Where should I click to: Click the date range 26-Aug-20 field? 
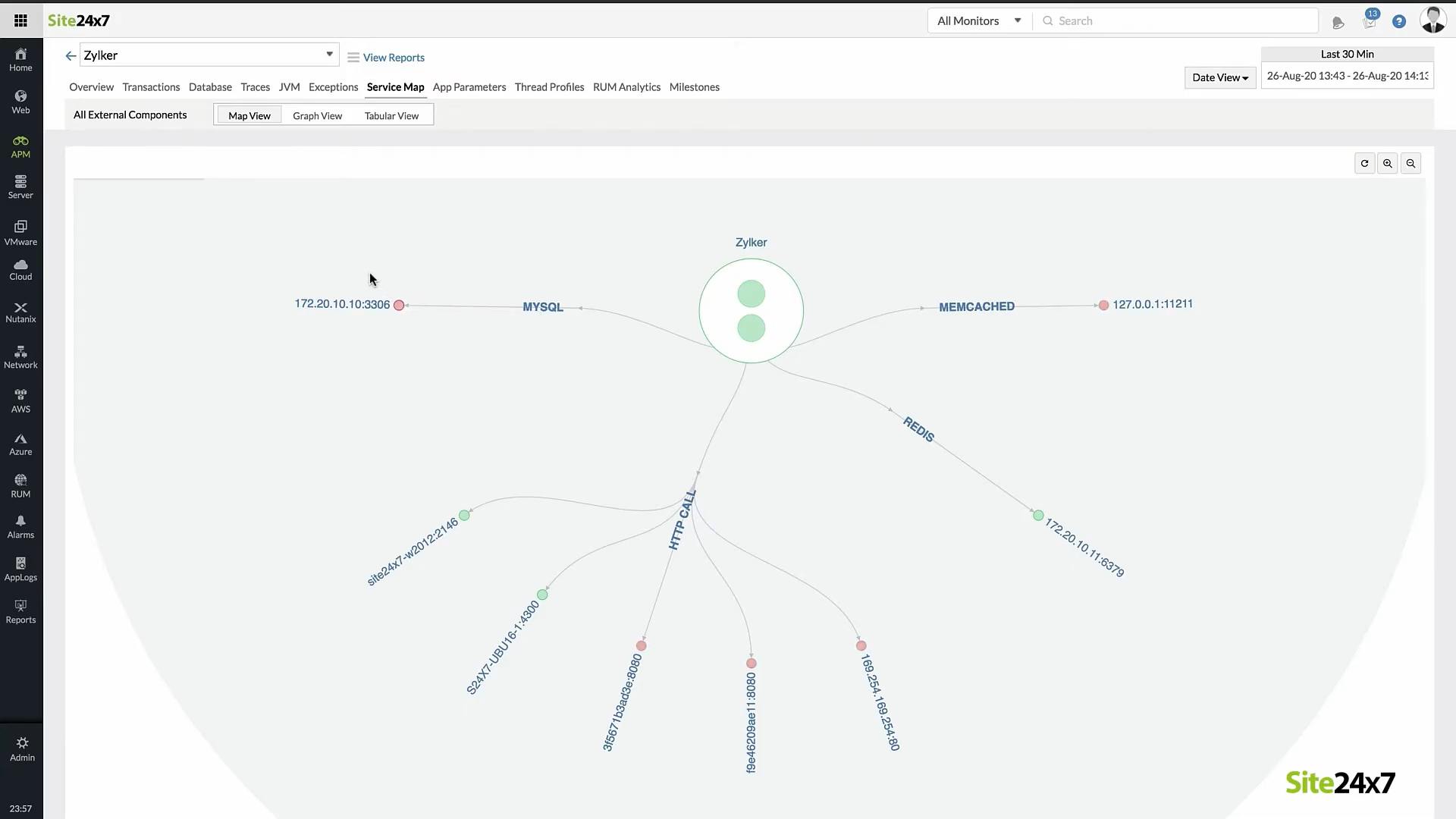[1347, 76]
